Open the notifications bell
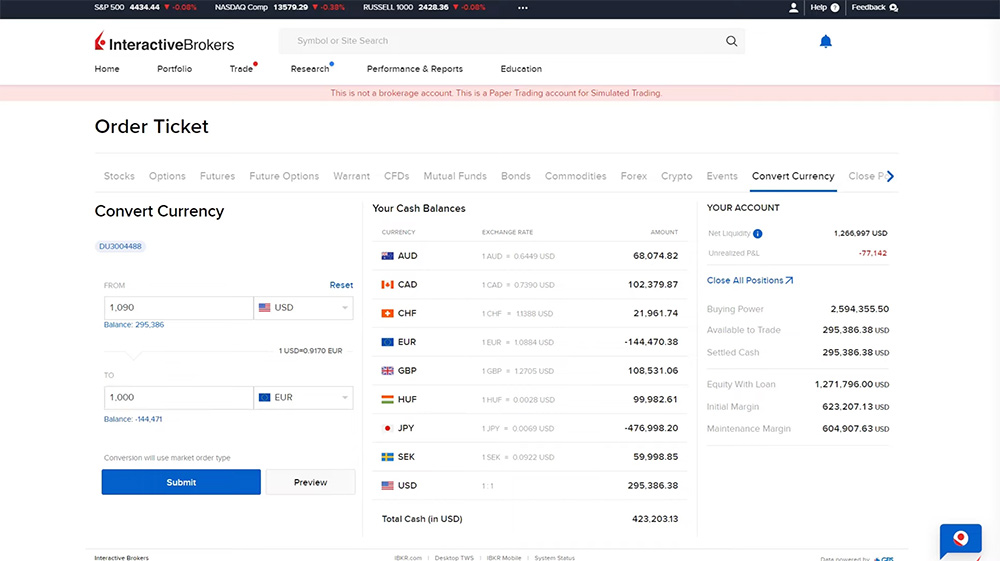1000x561 pixels. pos(825,41)
